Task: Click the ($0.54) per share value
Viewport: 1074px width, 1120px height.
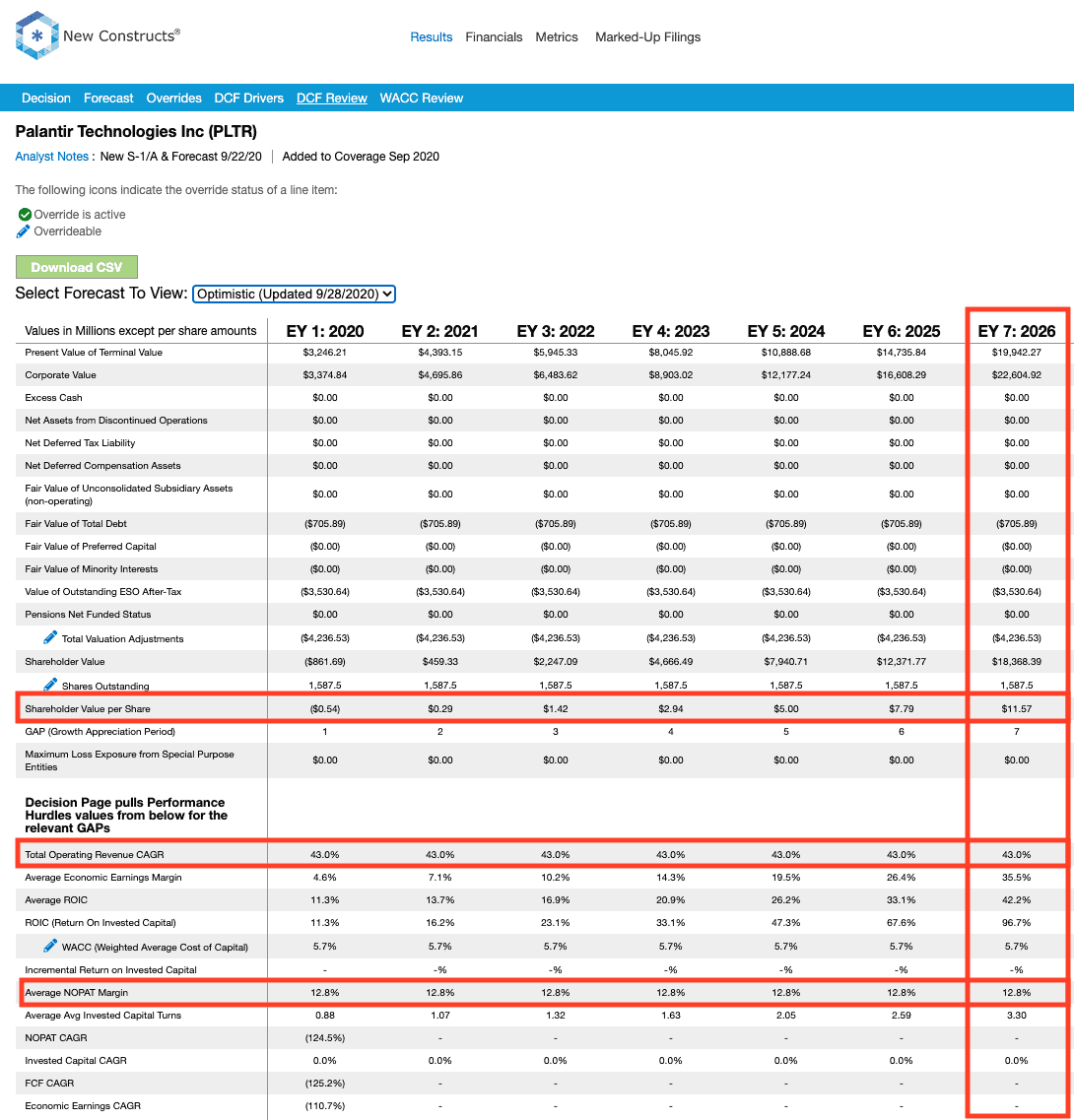Action: click(325, 708)
